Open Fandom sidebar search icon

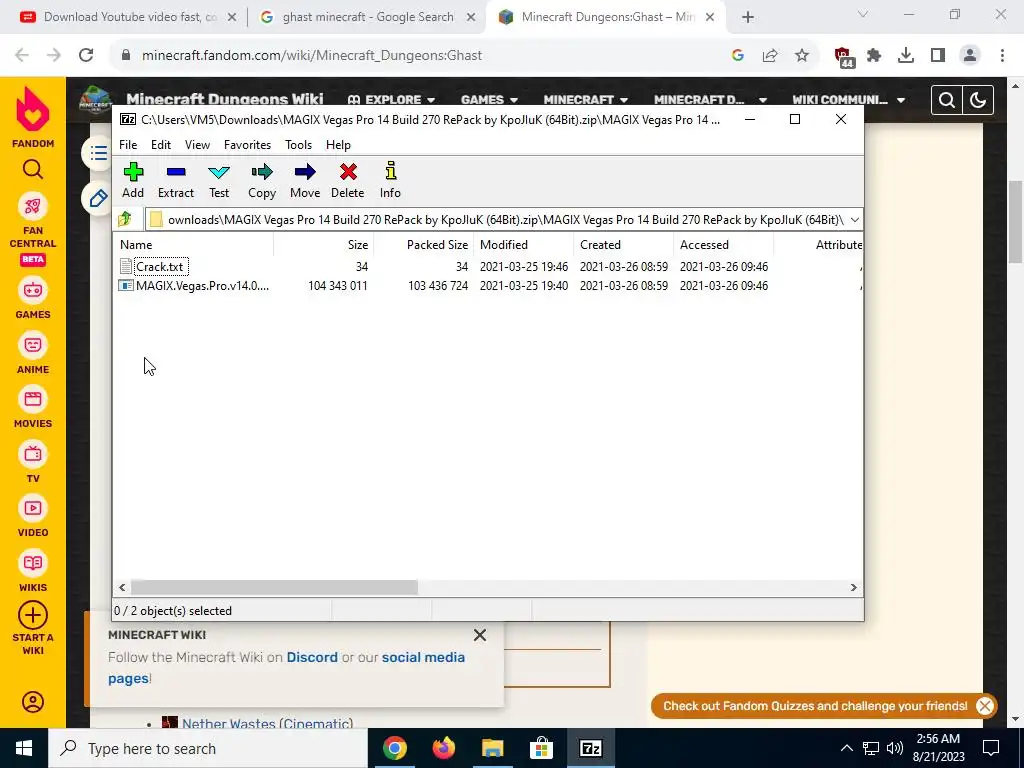click(x=33, y=170)
